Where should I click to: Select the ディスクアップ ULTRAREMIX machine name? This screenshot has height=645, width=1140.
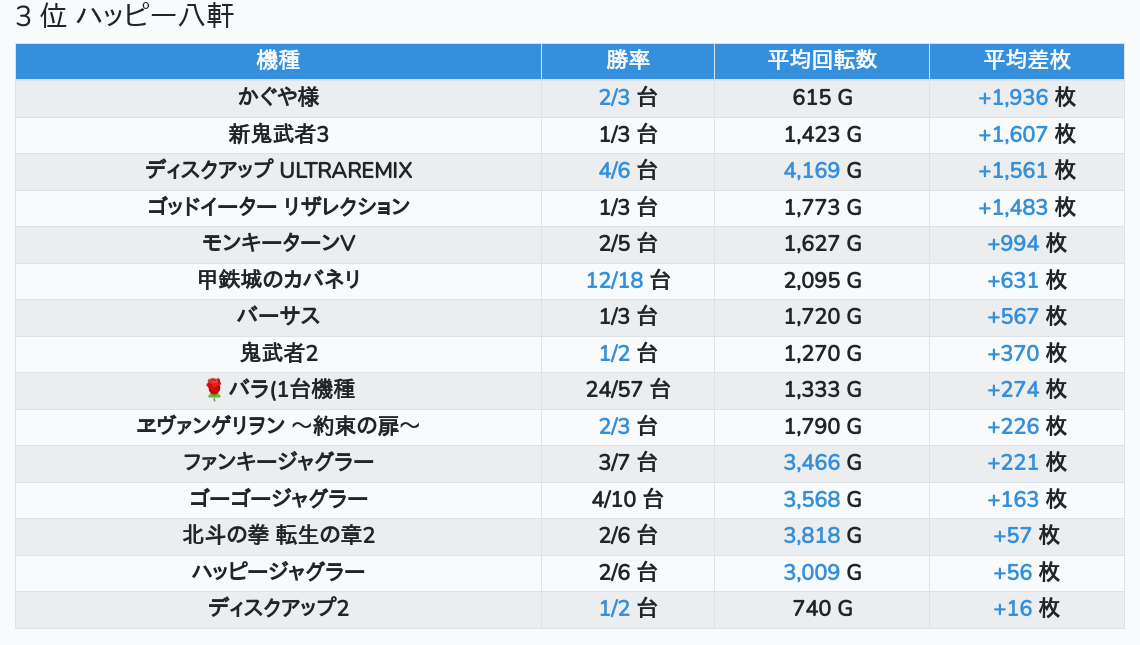(278, 170)
